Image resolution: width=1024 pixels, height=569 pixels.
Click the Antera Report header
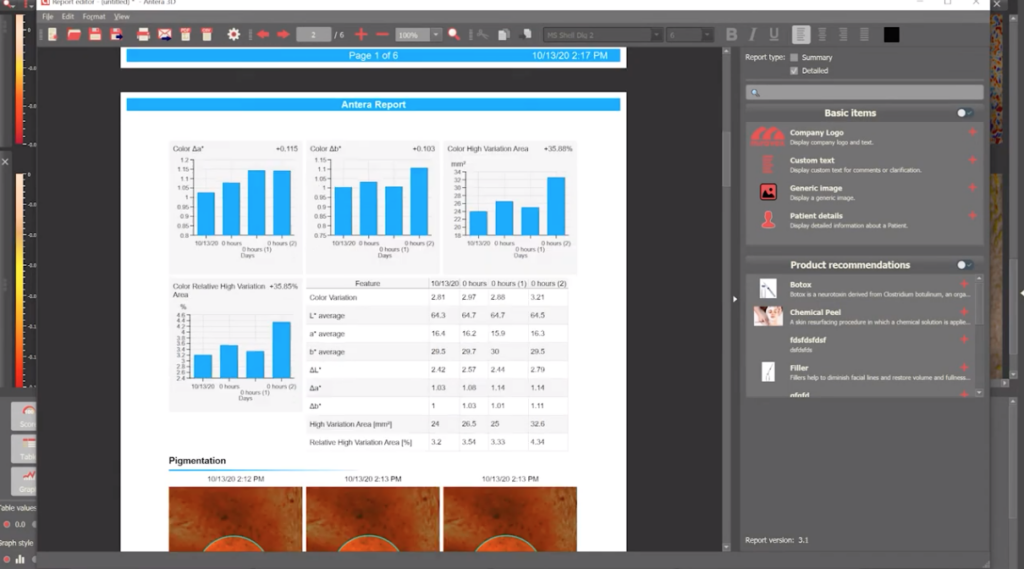(373, 105)
